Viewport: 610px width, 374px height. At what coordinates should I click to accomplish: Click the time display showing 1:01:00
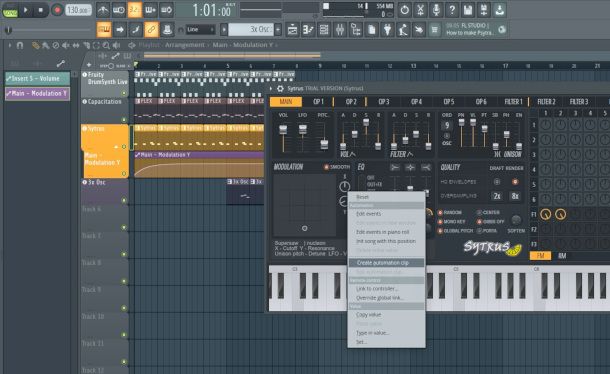pos(212,10)
